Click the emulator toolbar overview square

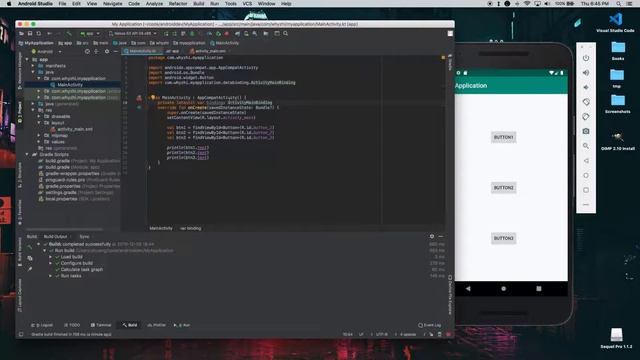click(x=586, y=190)
